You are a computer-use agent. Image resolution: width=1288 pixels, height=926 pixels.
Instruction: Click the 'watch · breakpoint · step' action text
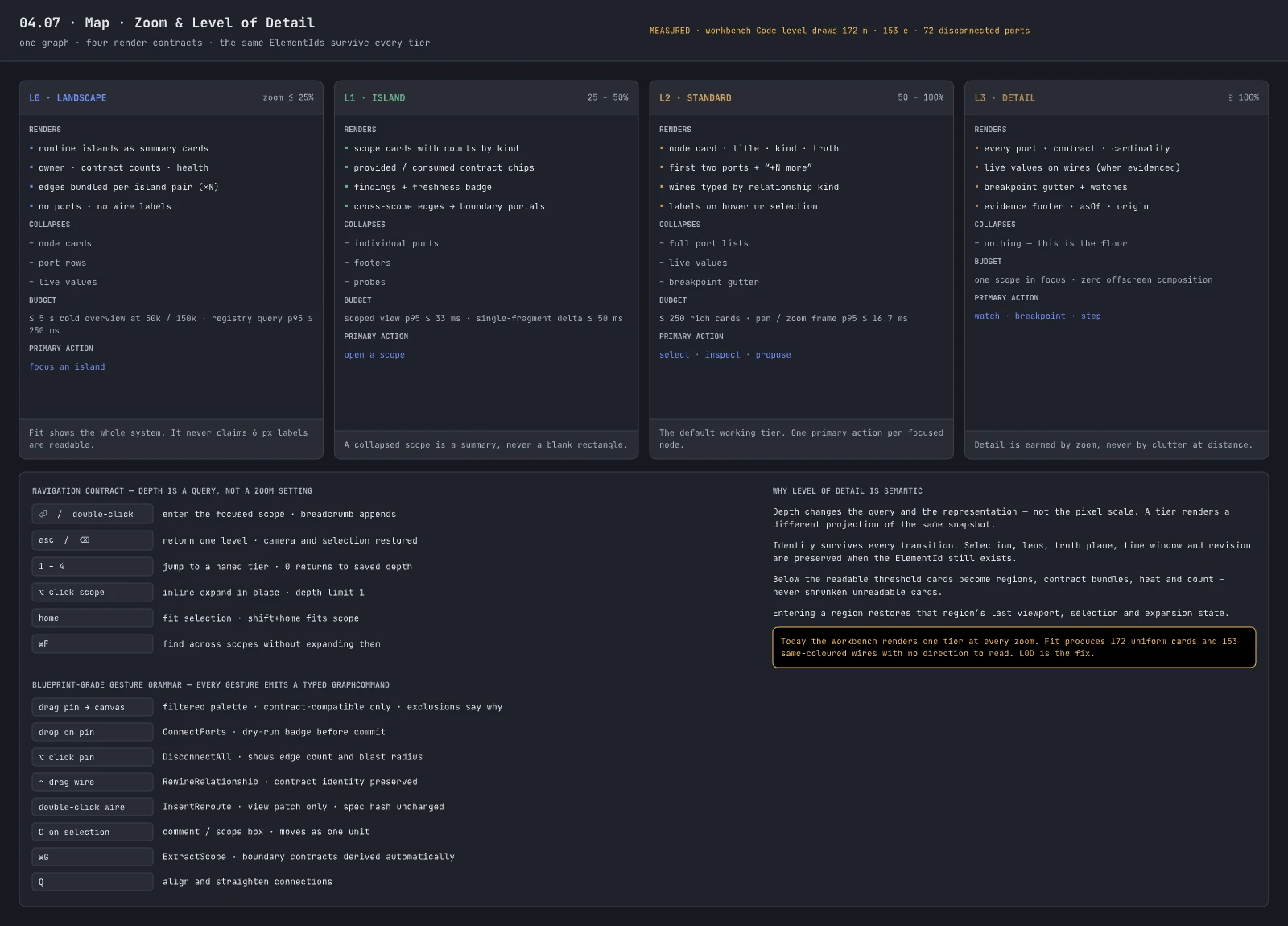(1037, 316)
